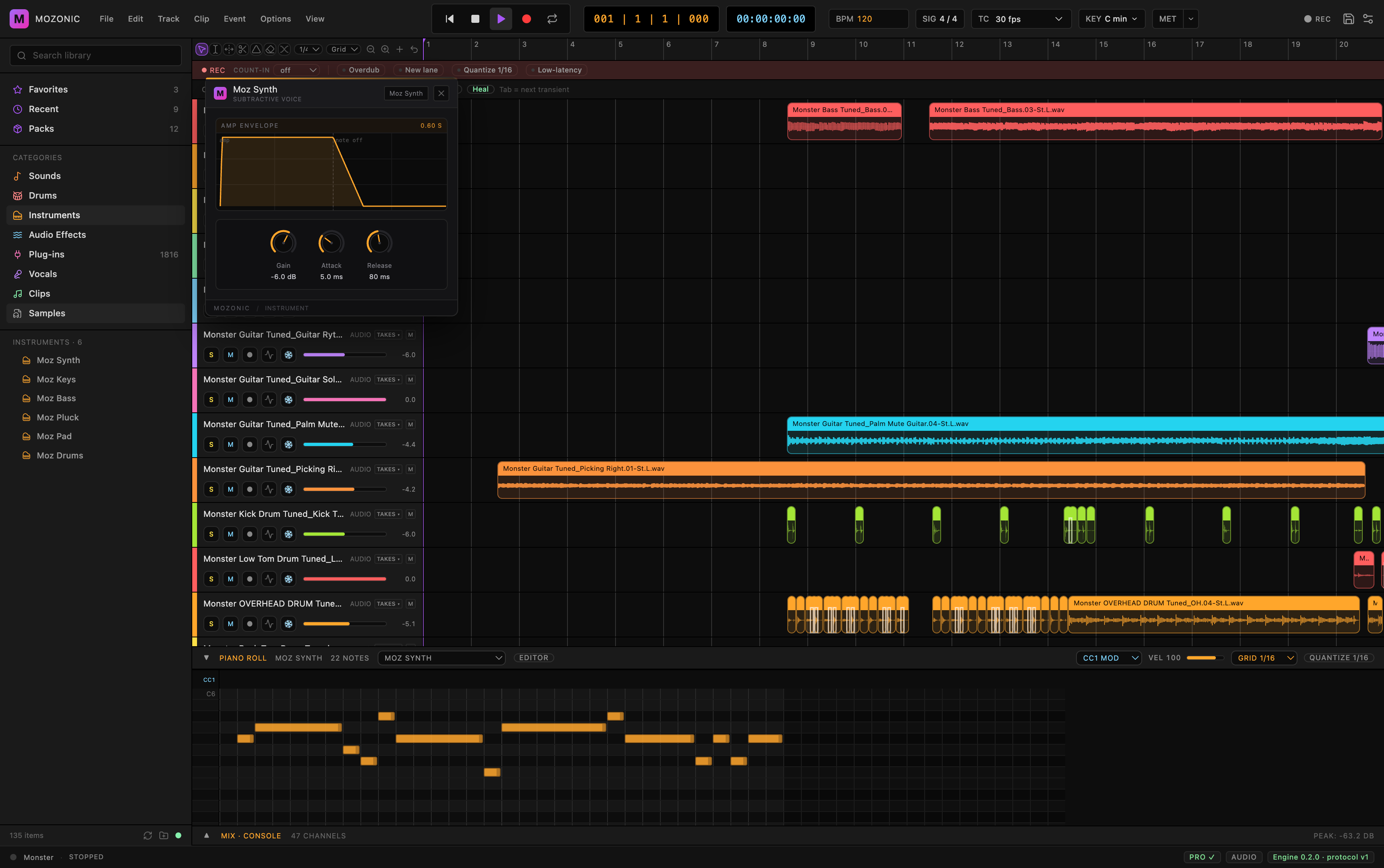Click the zoom in magnifier icon

click(385, 49)
